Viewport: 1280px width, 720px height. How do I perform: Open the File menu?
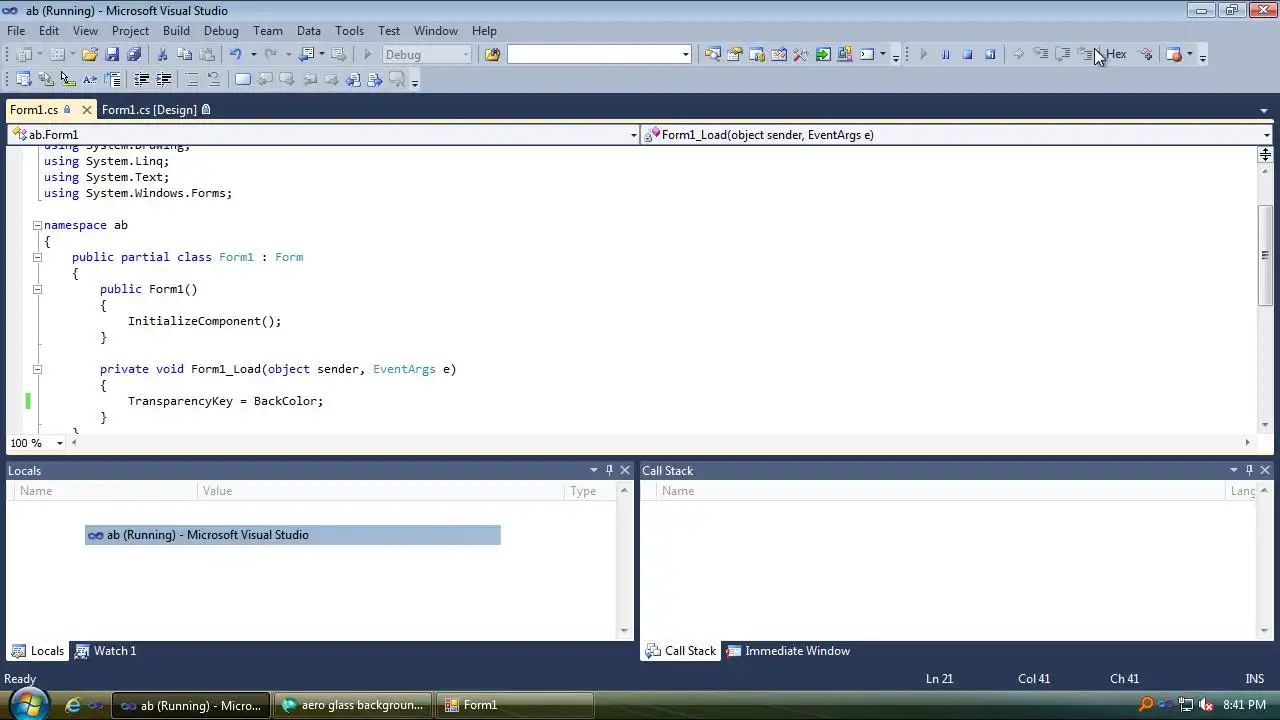16,31
